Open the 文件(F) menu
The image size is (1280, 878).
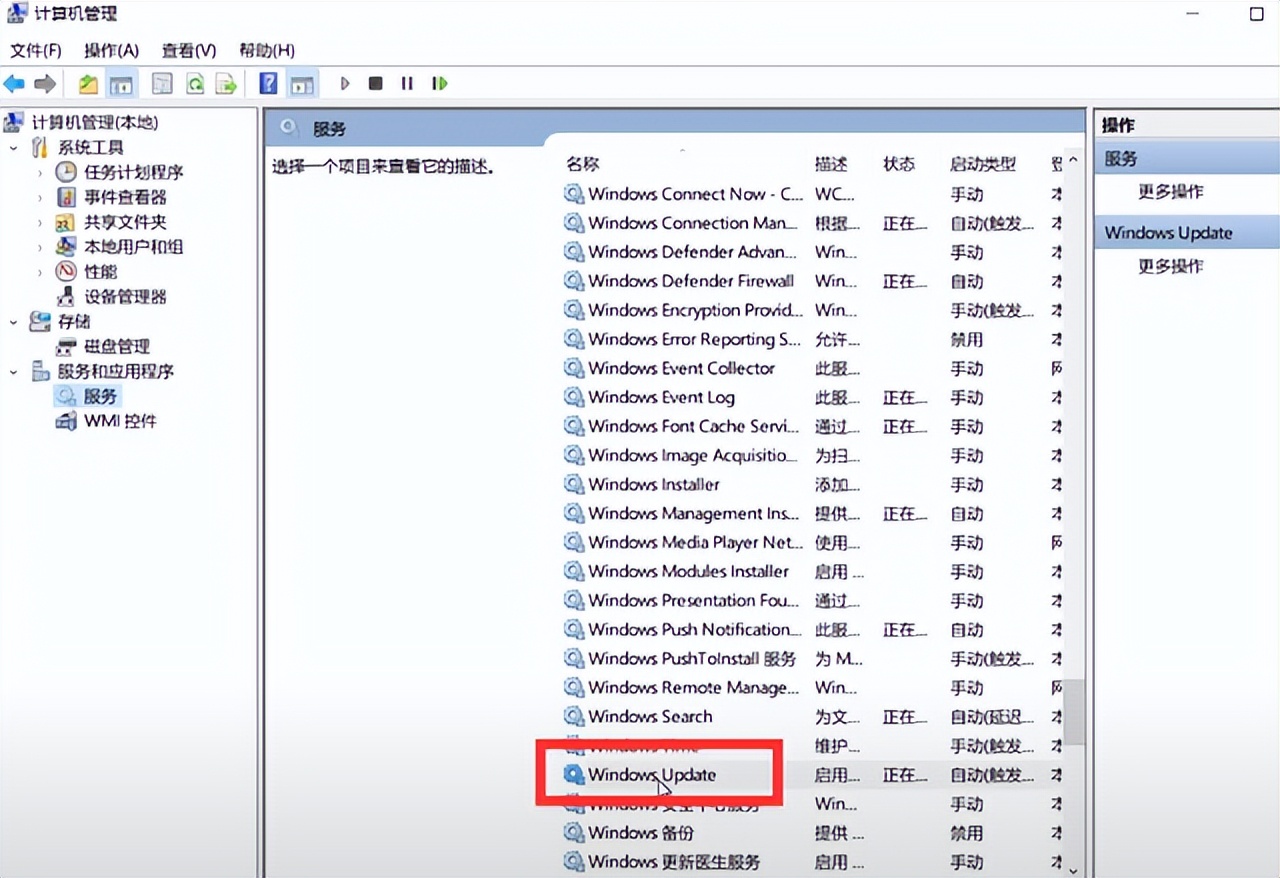pos(35,50)
